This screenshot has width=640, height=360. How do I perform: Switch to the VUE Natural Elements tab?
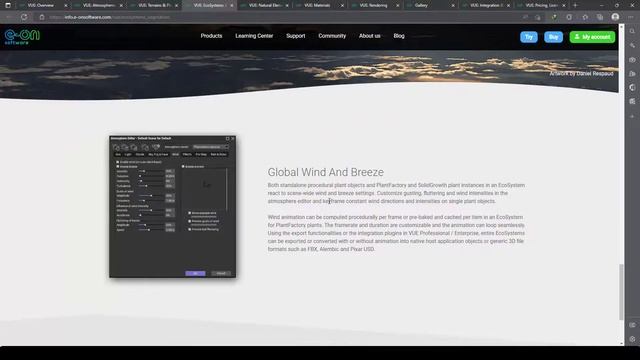(264, 6)
